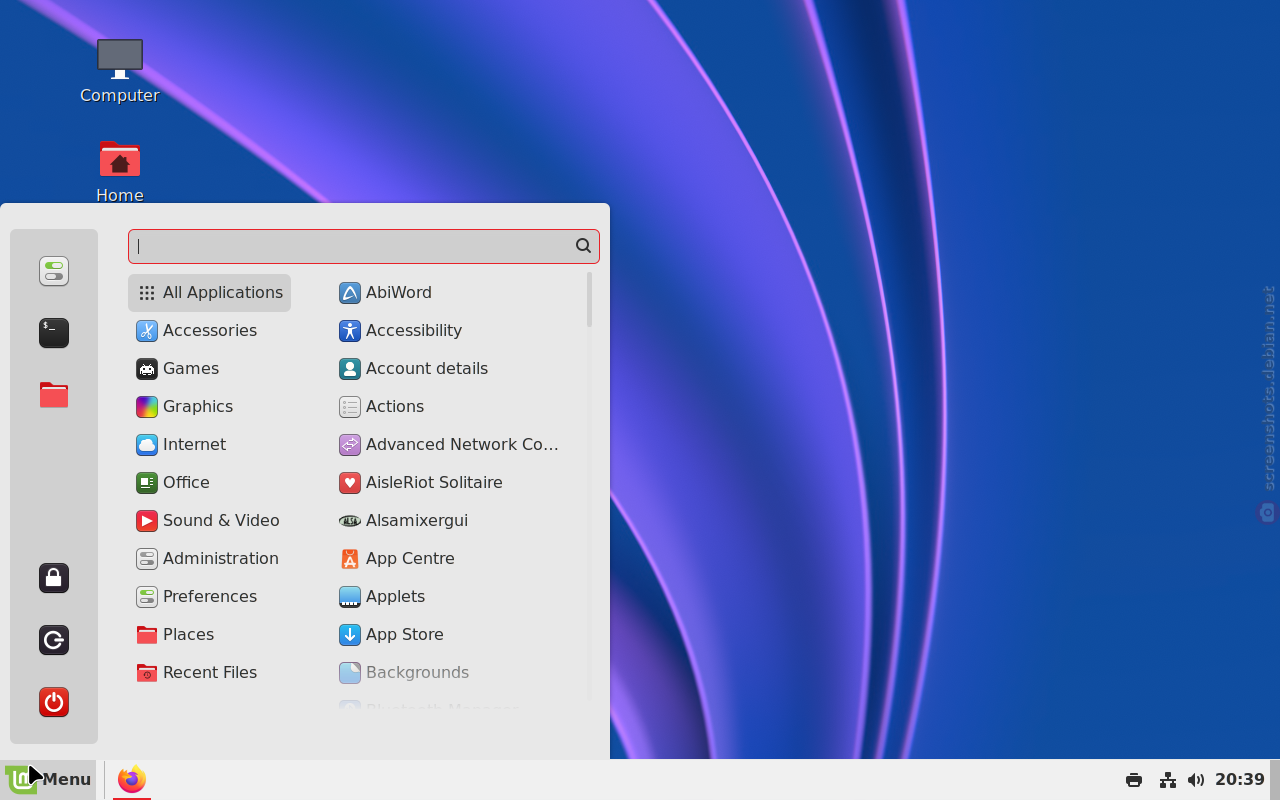Click the printer tray icon
Image resolution: width=1280 pixels, height=800 pixels.
coord(1134,780)
